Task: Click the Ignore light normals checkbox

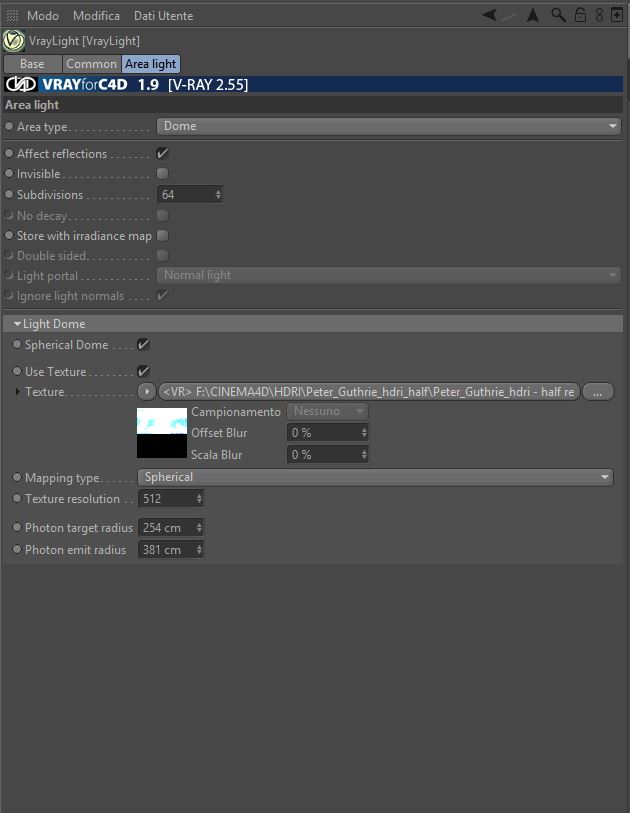Action: click(x=162, y=296)
